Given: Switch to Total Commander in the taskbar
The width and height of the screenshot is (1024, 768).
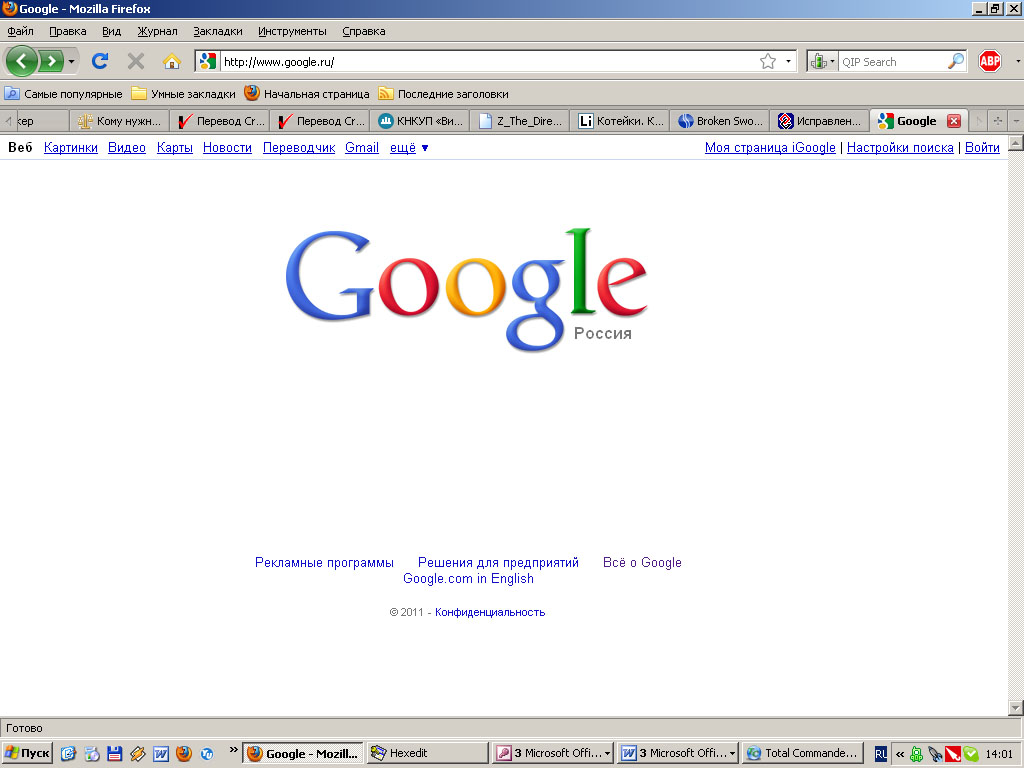Looking at the screenshot, I should 803,753.
